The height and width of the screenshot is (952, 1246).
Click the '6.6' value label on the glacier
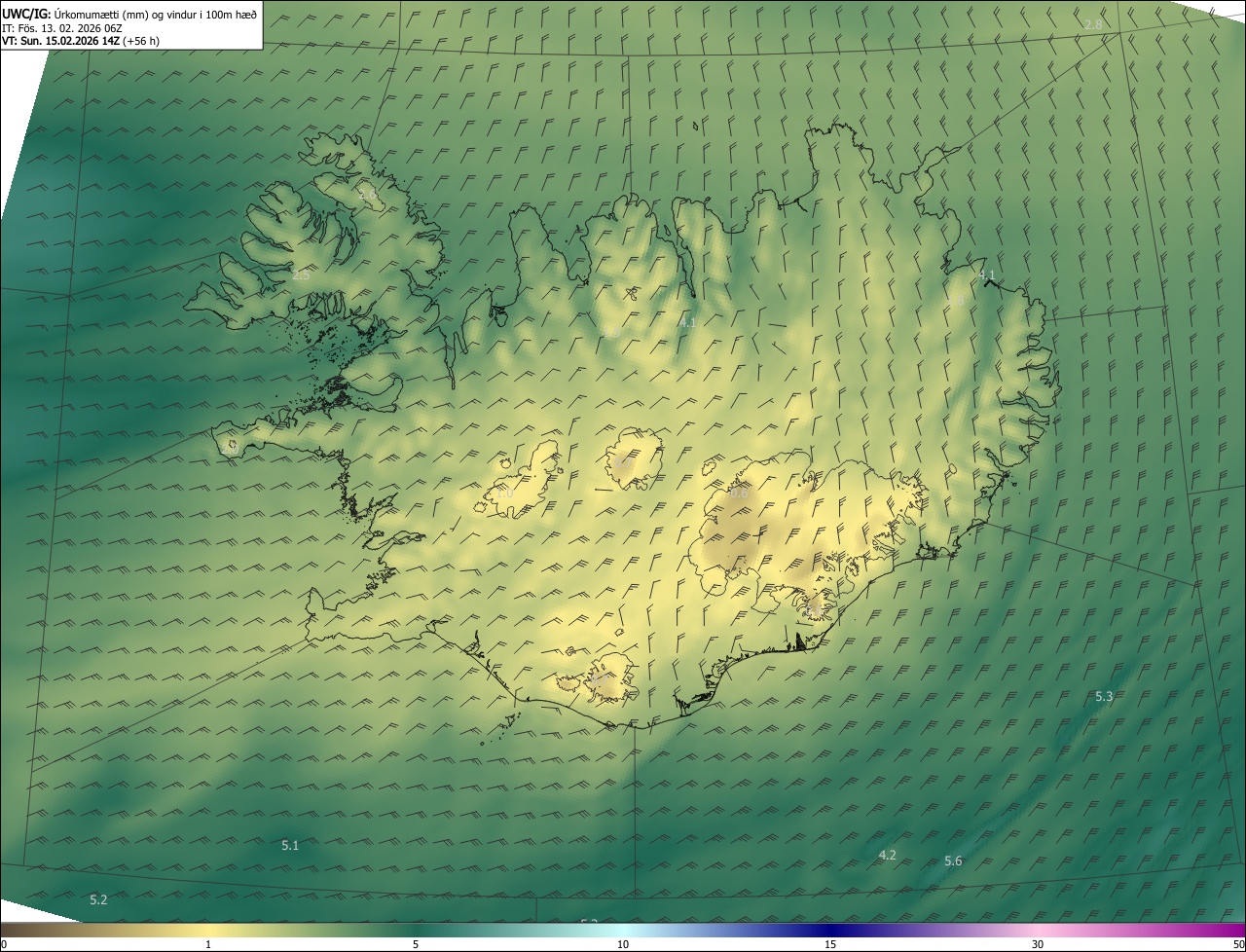(739, 493)
